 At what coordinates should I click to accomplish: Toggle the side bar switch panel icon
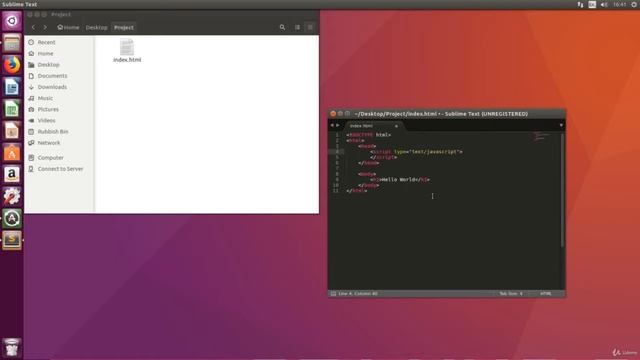tap(333, 293)
